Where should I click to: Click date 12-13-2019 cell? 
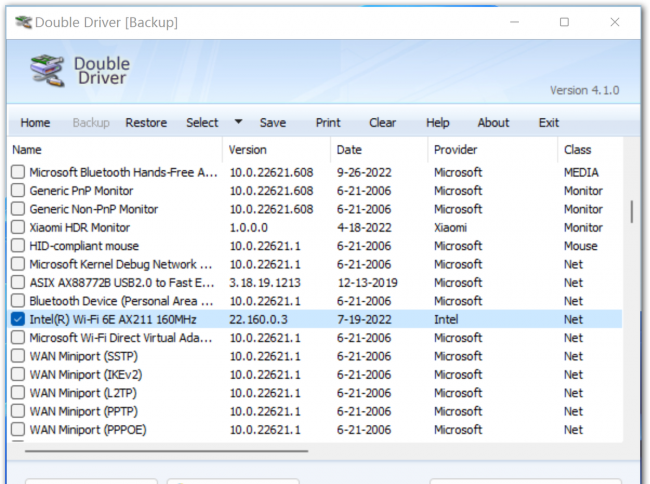click(367, 283)
